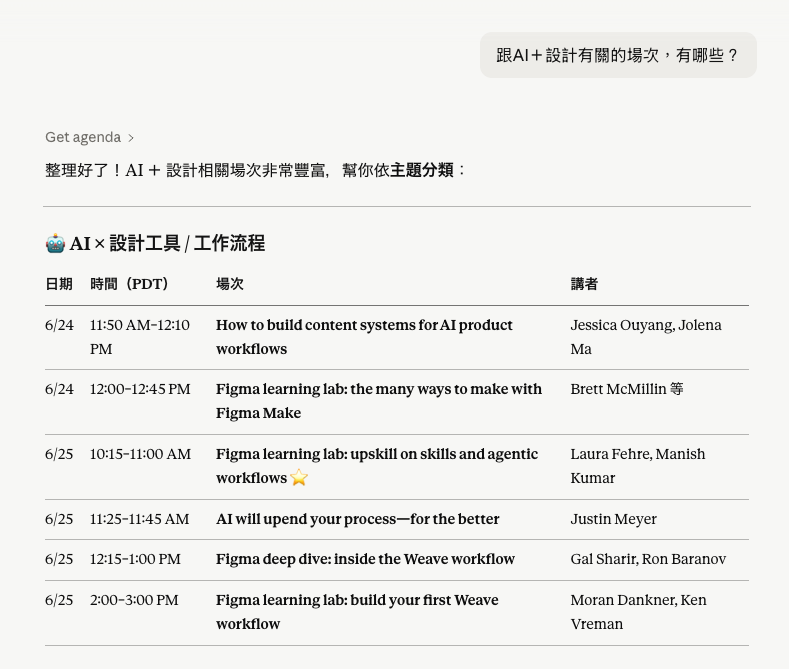Viewport: 789px width, 669px height.
Task: Select Figma deep dive: inside the Weave workflow
Action: (x=365, y=559)
